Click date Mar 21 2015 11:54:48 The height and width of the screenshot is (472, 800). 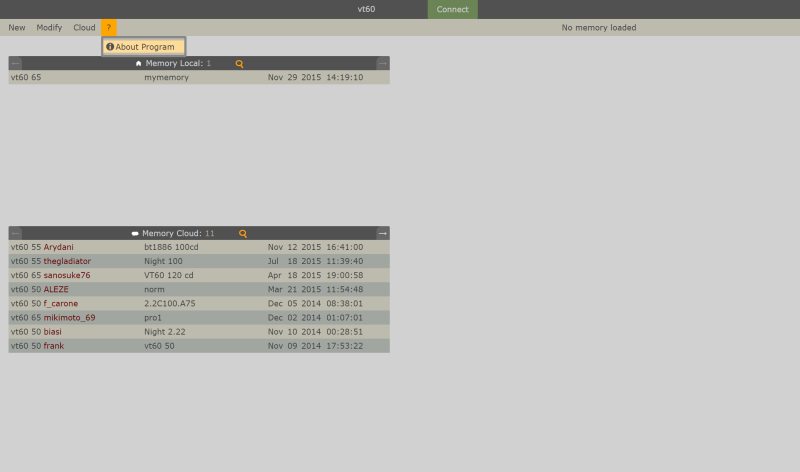[315, 289]
